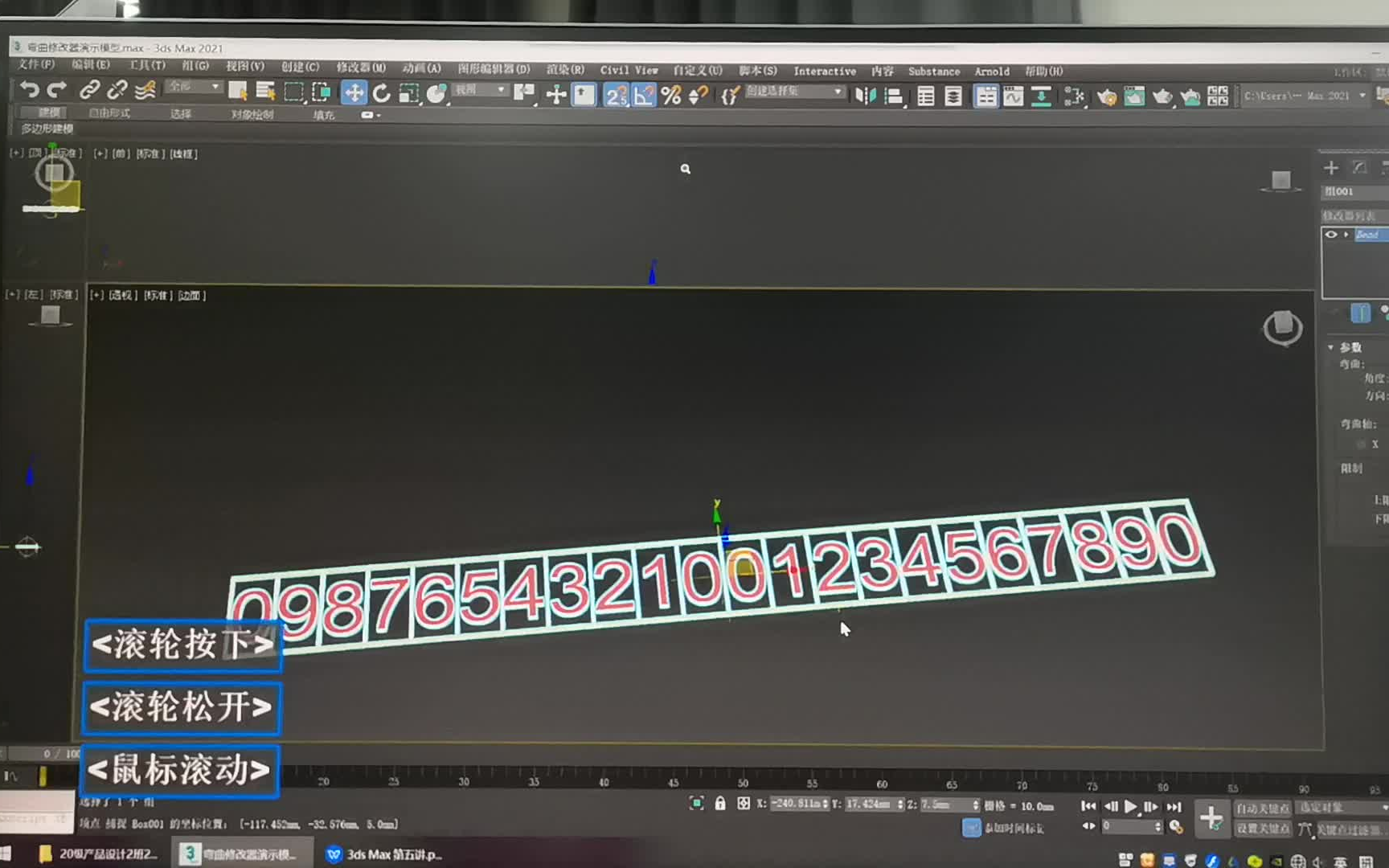Viewport: 1389px width, 868px height.
Task: Select the Select and Rotate tool
Action: point(382,94)
